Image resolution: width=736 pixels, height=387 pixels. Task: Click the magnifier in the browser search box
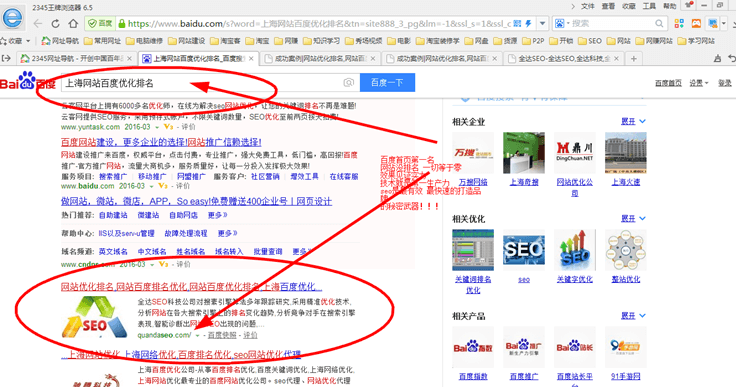tap(659, 23)
